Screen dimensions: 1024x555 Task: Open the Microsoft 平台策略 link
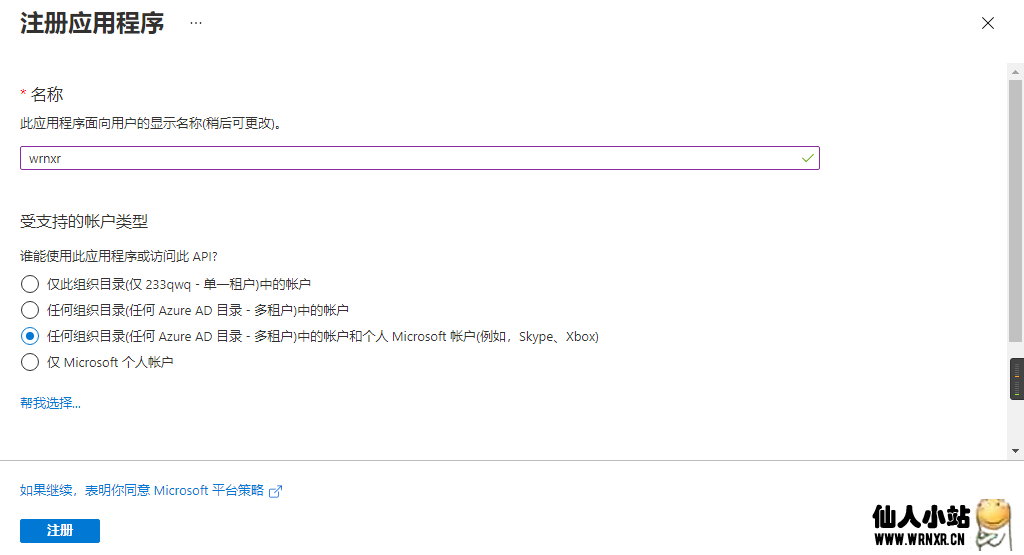click(142, 490)
